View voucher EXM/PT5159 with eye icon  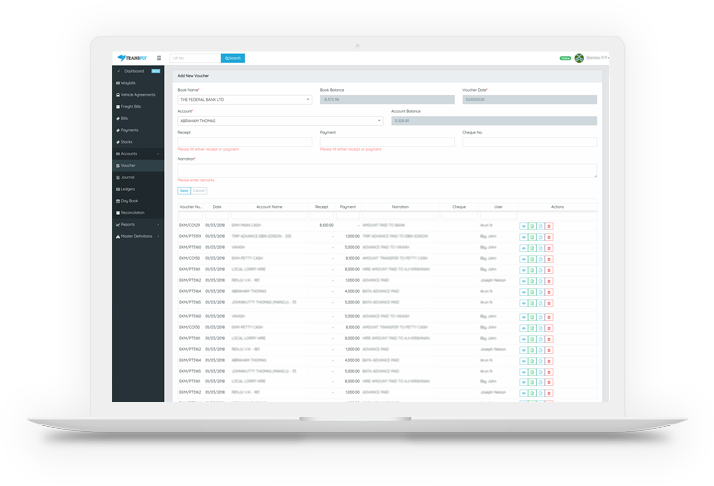524,237
